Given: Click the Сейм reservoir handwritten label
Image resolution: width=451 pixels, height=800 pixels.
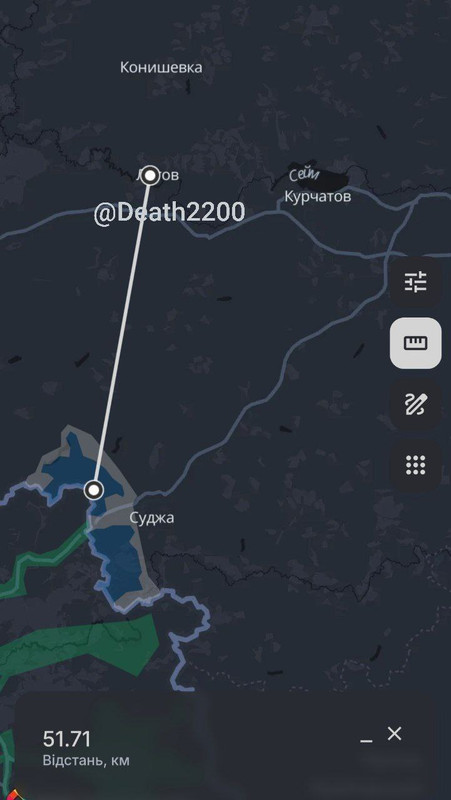Looking at the screenshot, I should 304,176.
